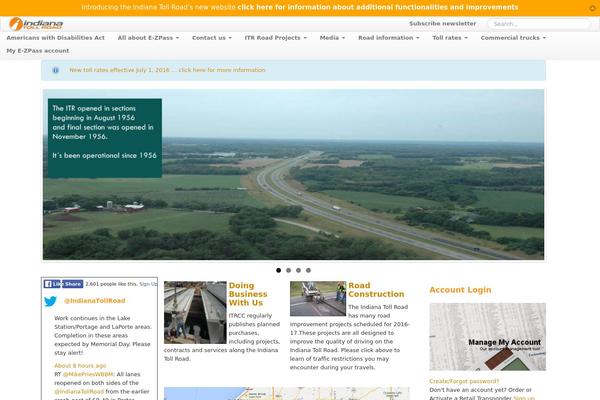This screenshot has width=600, height=400.
Task: Open the All about E-ZPass dropdown
Action: click(x=148, y=38)
